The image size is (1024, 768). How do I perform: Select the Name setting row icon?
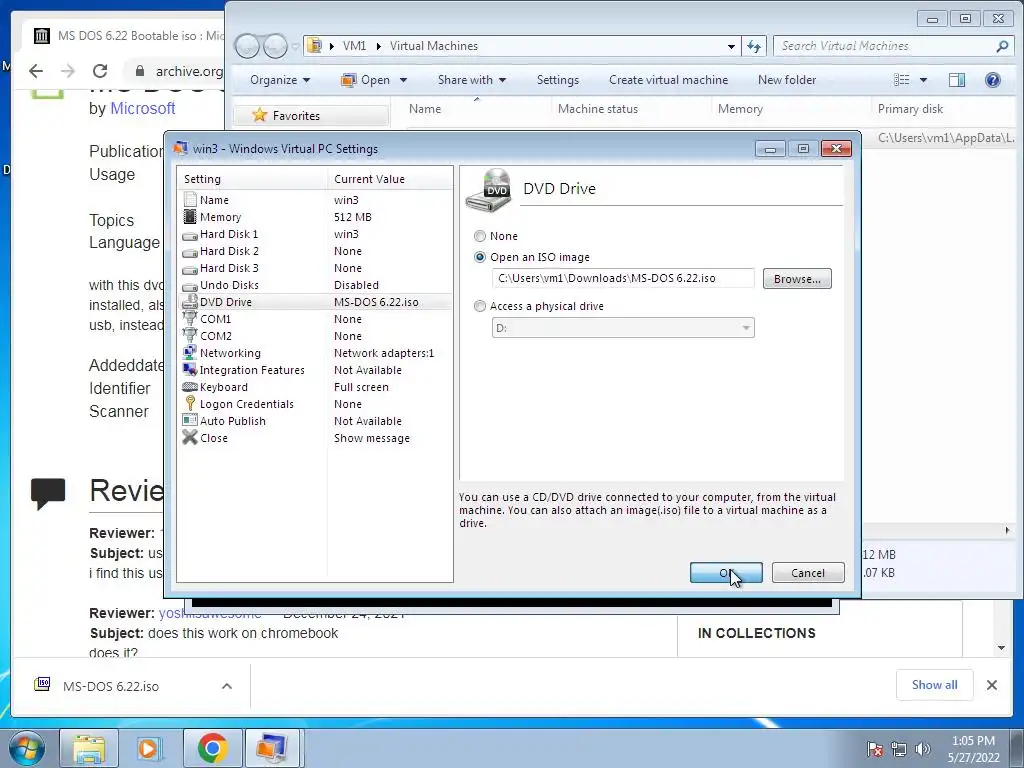(190, 200)
